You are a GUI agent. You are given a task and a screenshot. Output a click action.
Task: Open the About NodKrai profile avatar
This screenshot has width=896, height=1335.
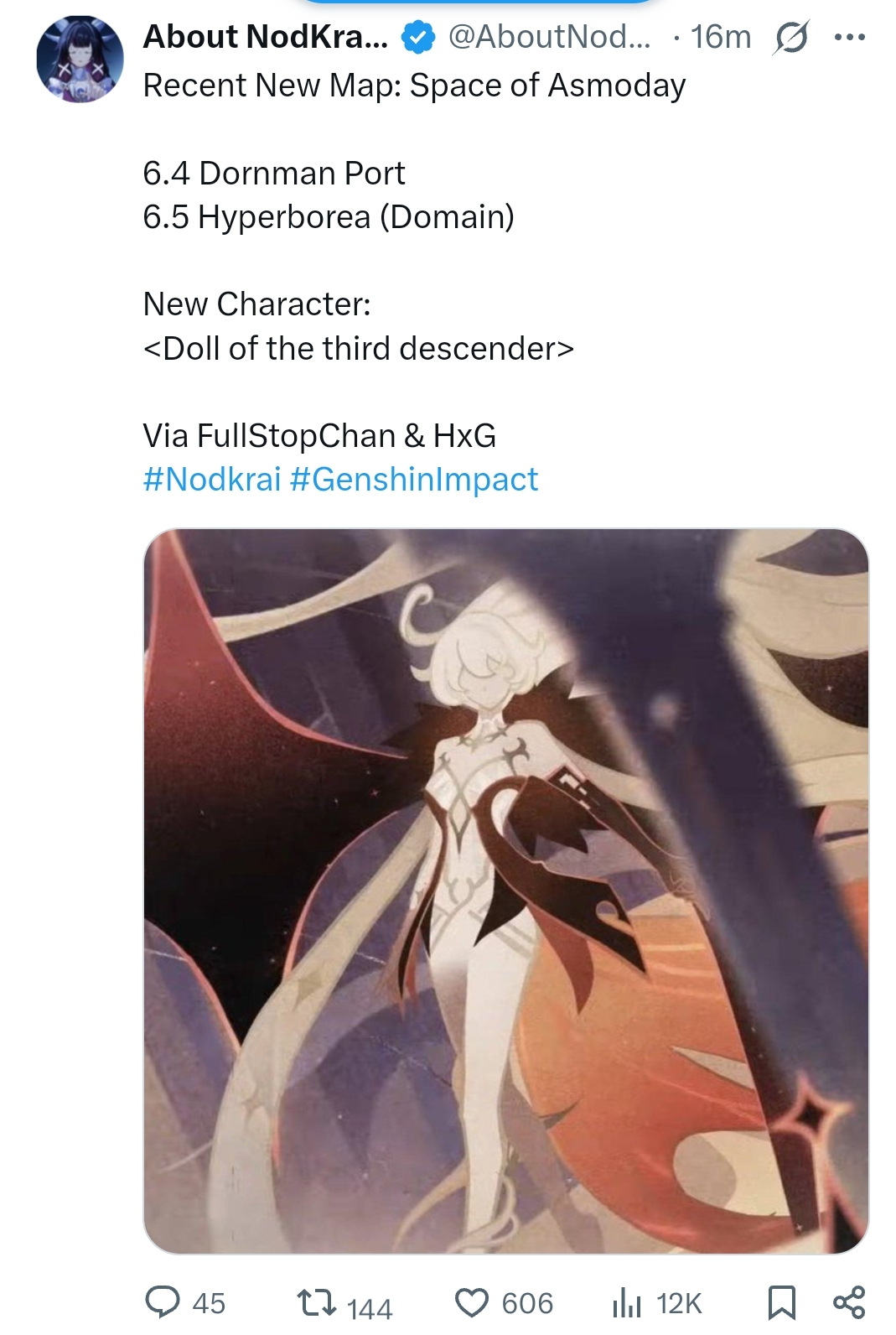coord(80,59)
